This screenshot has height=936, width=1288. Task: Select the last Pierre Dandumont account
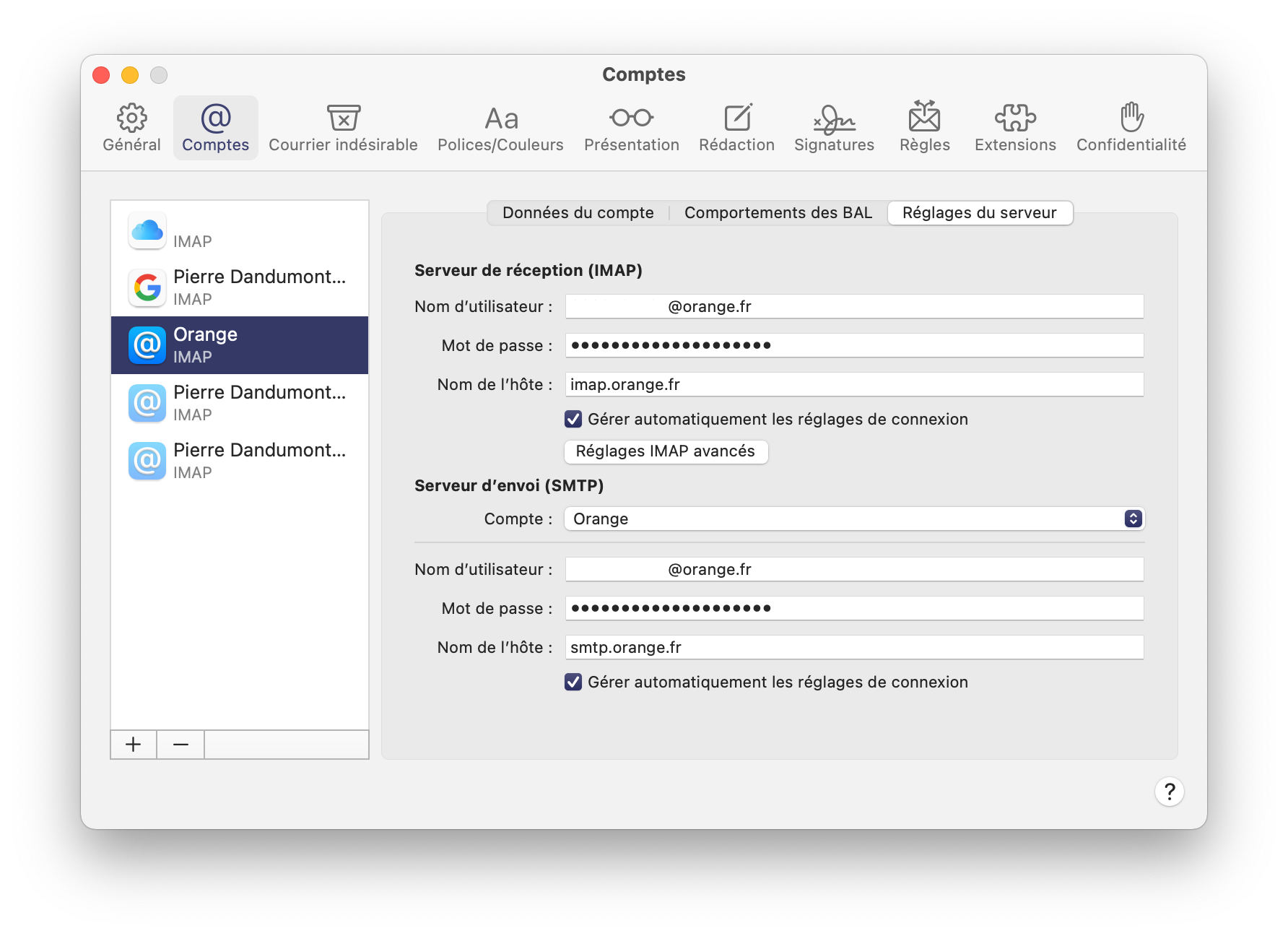click(x=240, y=461)
